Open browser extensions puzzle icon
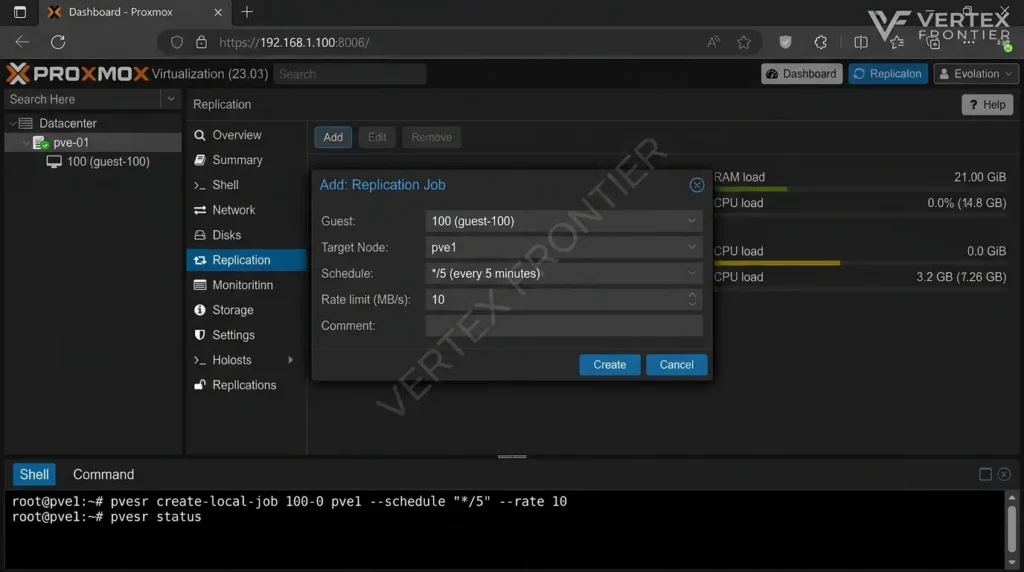Screen dimensions: 1024x572 pyautogui.click(x=820, y=42)
